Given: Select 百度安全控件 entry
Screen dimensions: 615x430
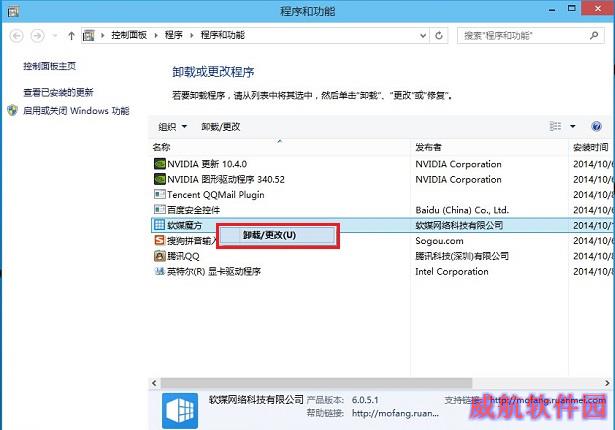Looking at the screenshot, I should 193,210.
